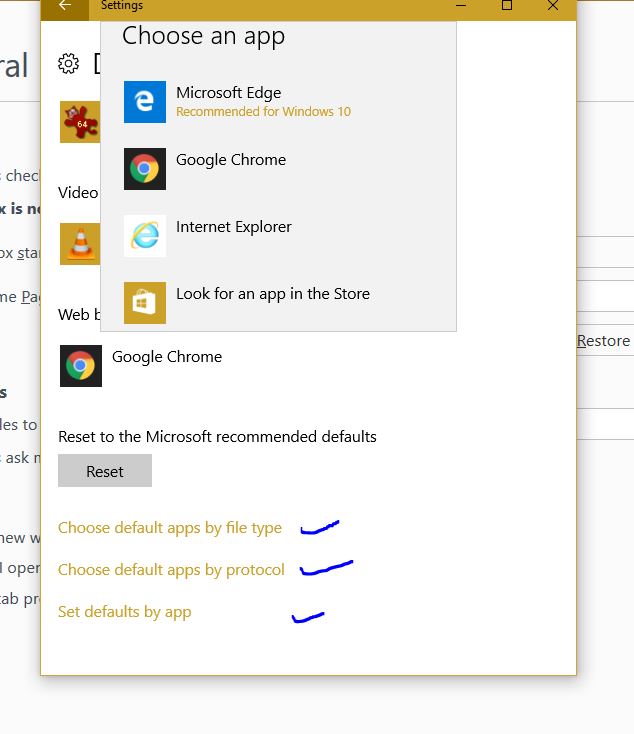Click the Settings window title text

tap(122, 6)
